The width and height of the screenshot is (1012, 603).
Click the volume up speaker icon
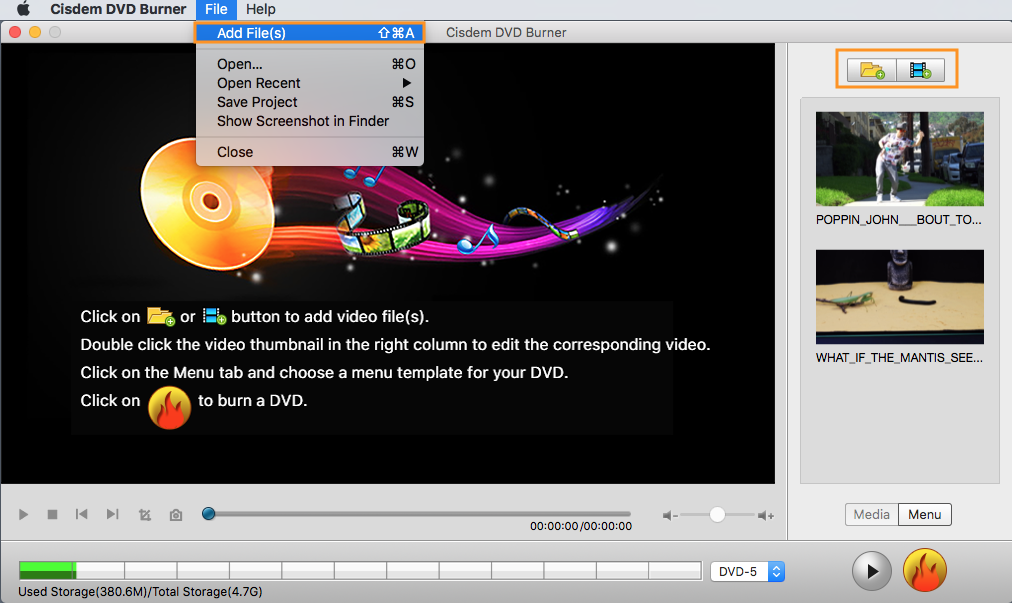pos(765,515)
